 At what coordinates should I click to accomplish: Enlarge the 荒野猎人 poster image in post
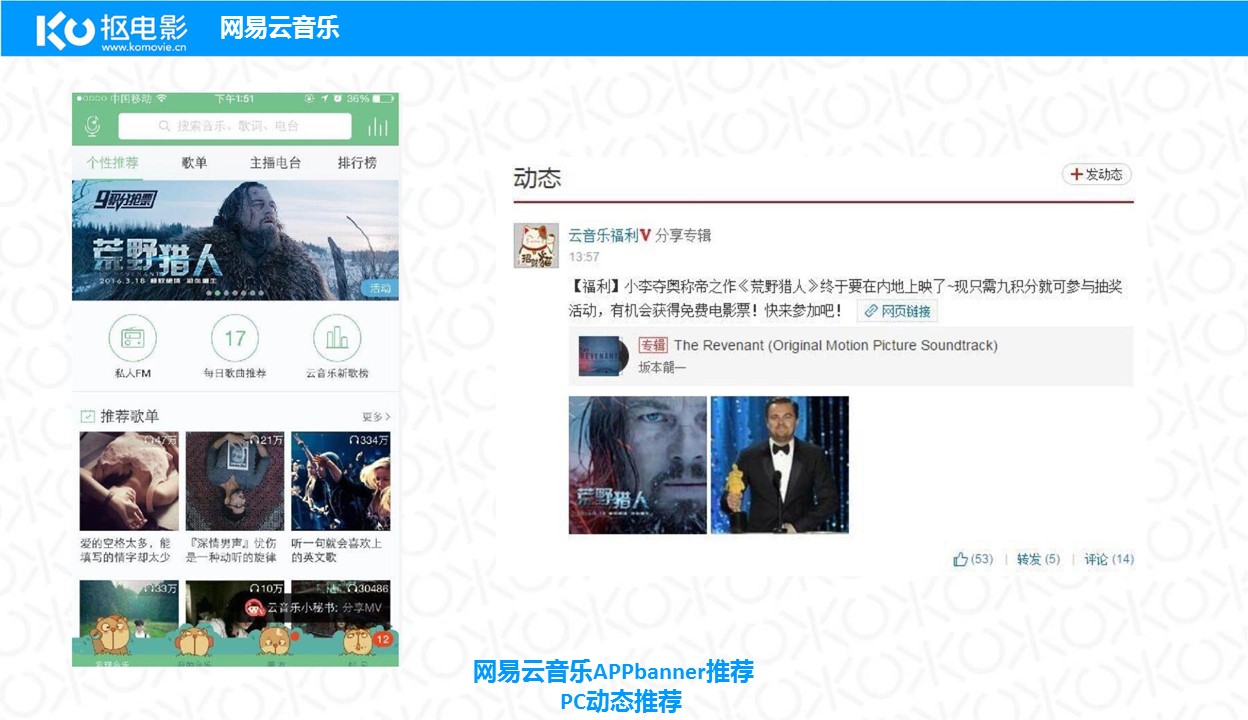pos(638,465)
